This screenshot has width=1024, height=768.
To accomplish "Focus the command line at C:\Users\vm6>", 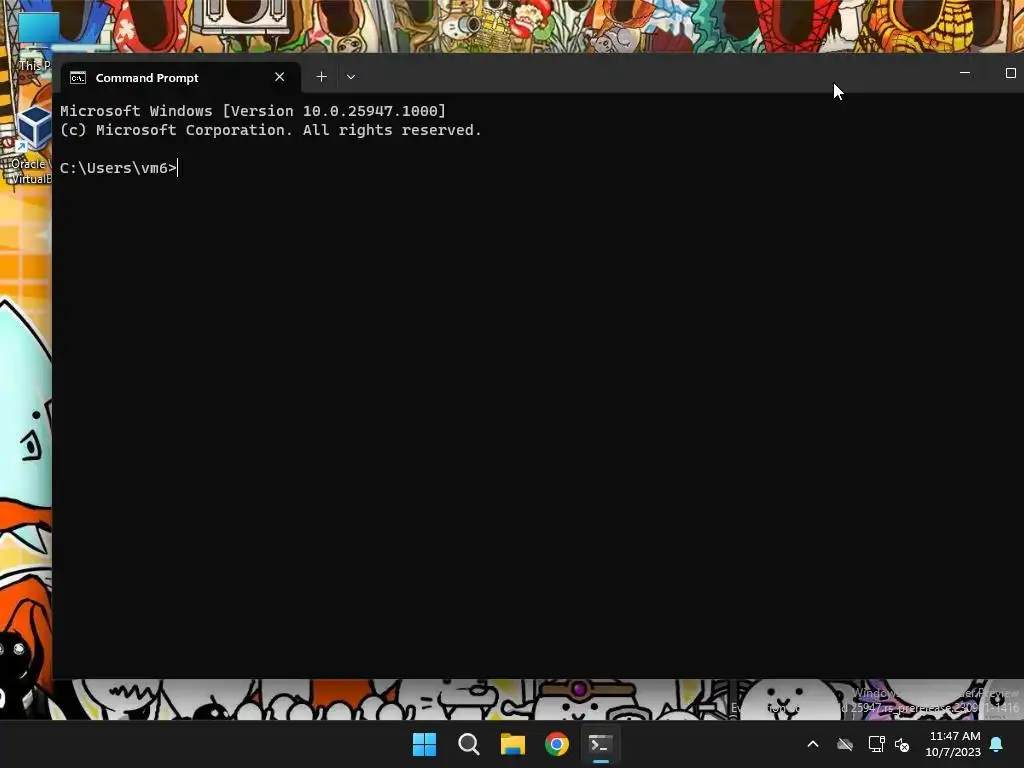I will click(x=118, y=168).
